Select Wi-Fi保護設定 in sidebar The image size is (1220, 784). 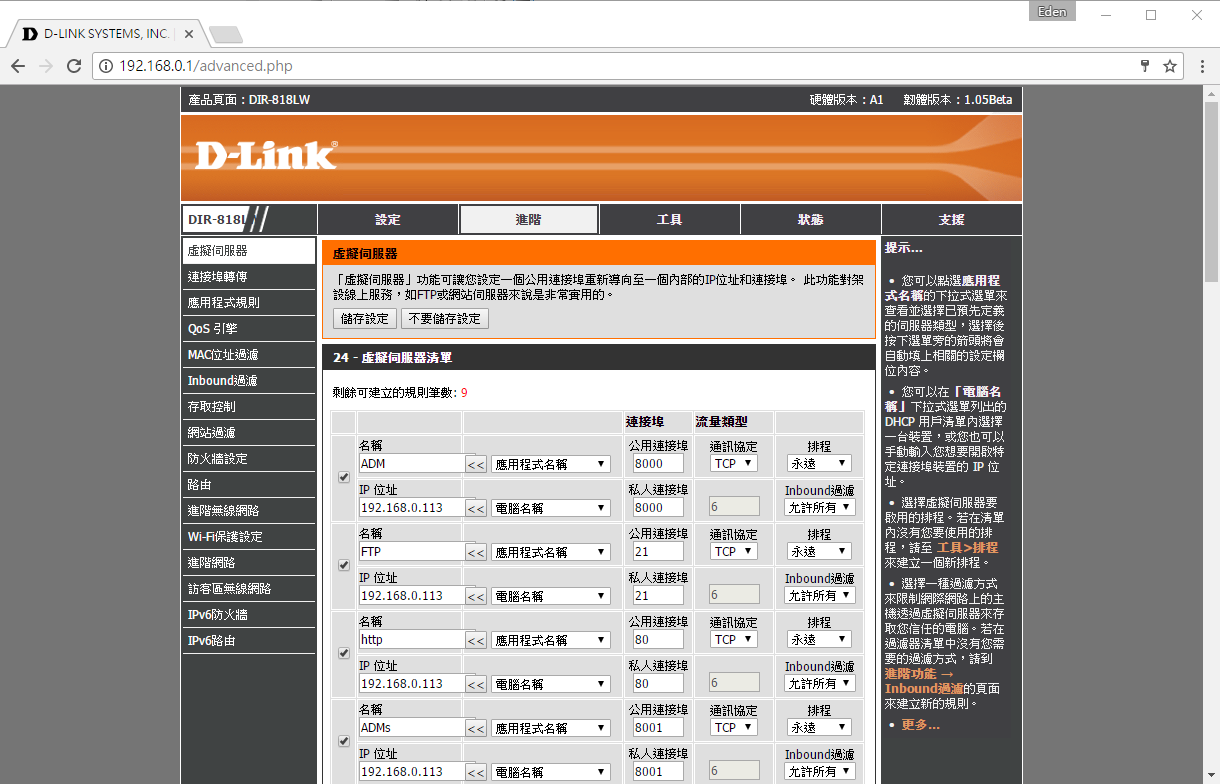click(248, 537)
